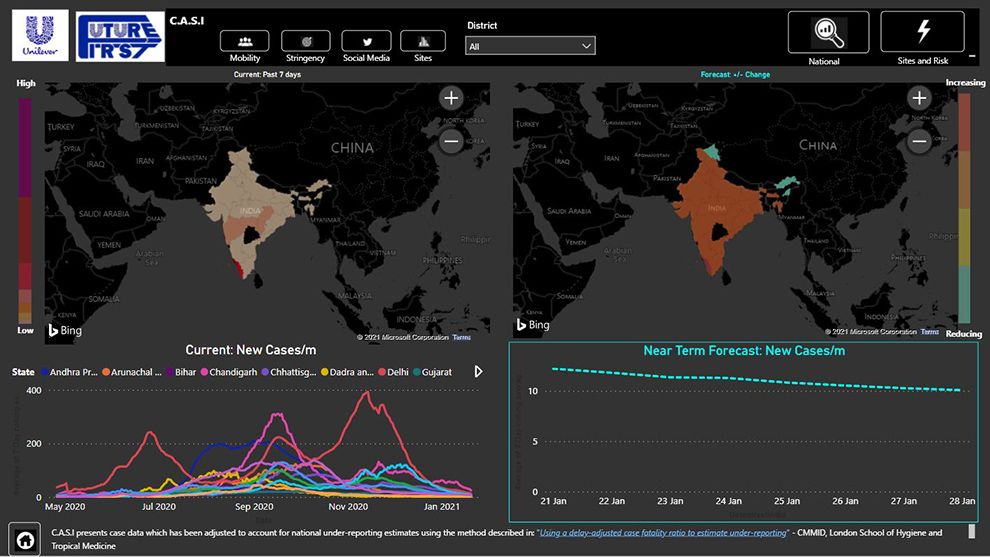Click the Nov 2020 axis label
Image resolution: width=990 pixels, height=557 pixels.
pos(348,506)
